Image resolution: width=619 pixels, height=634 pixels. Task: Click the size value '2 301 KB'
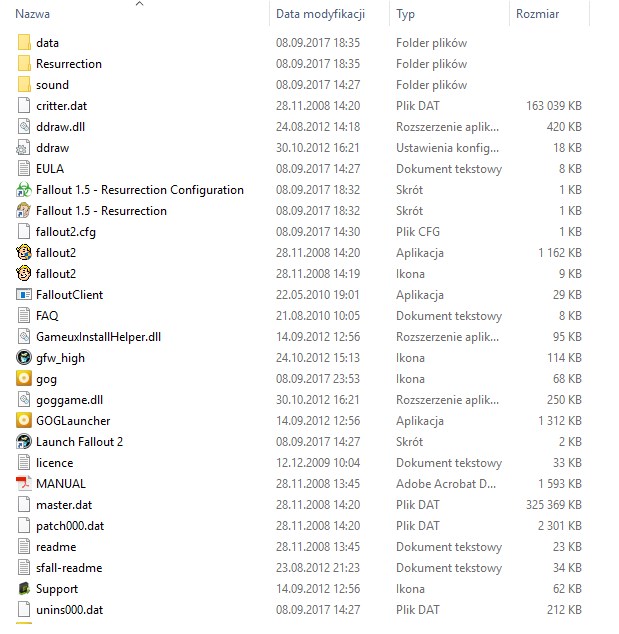point(560,526)
